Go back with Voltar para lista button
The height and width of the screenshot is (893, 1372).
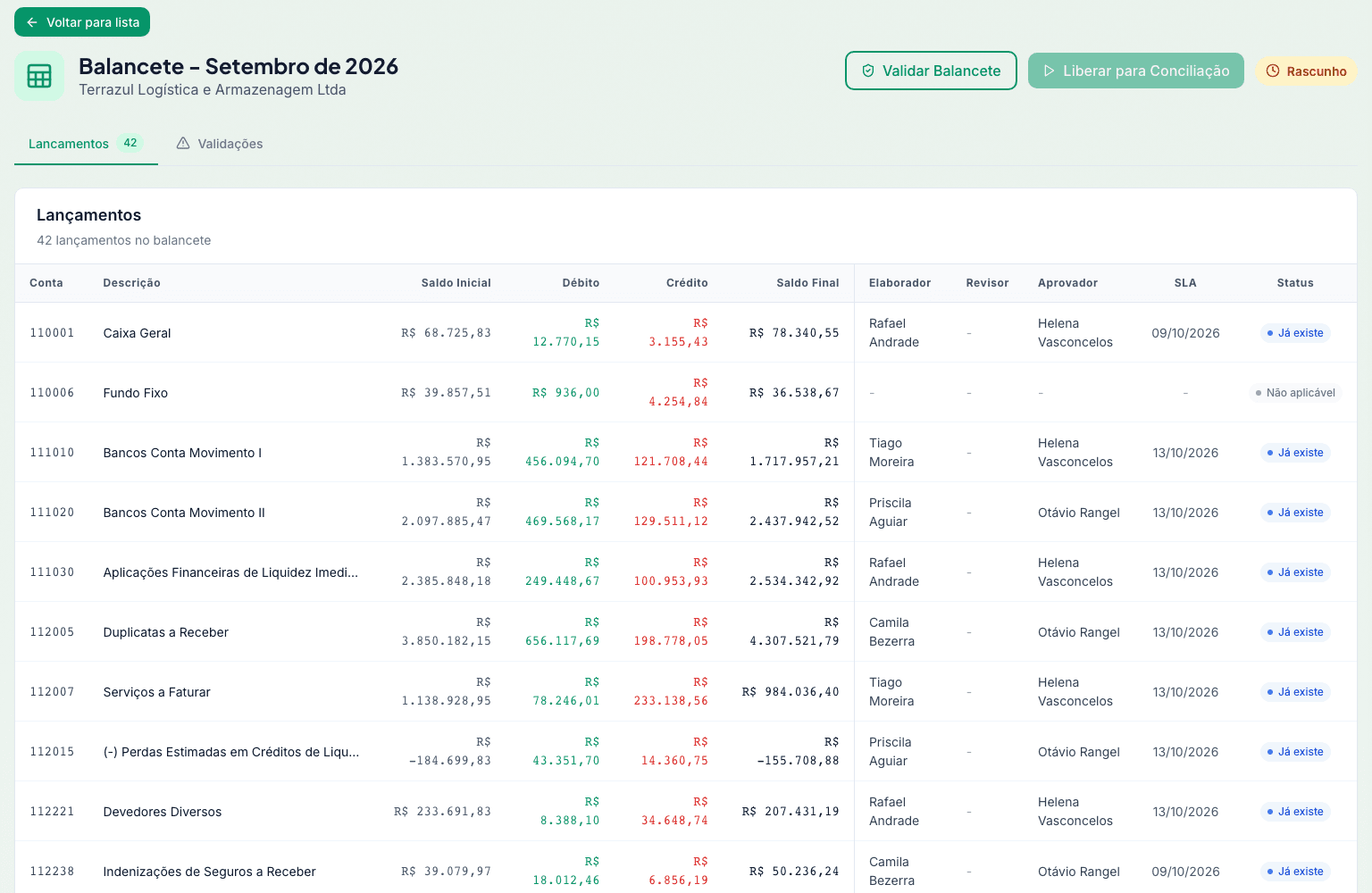point(82,22)
